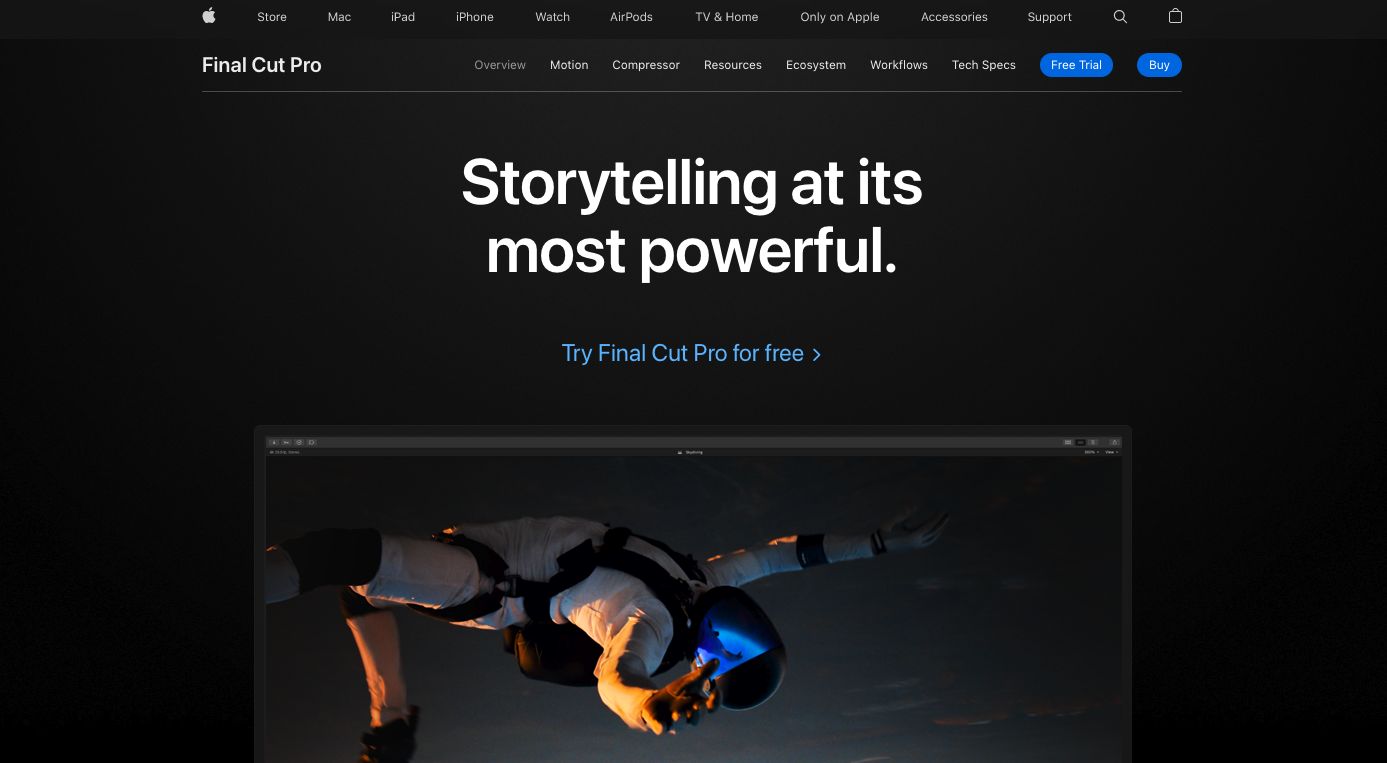Screen dimensions: 1387x763
Task: Open the search magnifier icon
Action: coord(1120,17)
